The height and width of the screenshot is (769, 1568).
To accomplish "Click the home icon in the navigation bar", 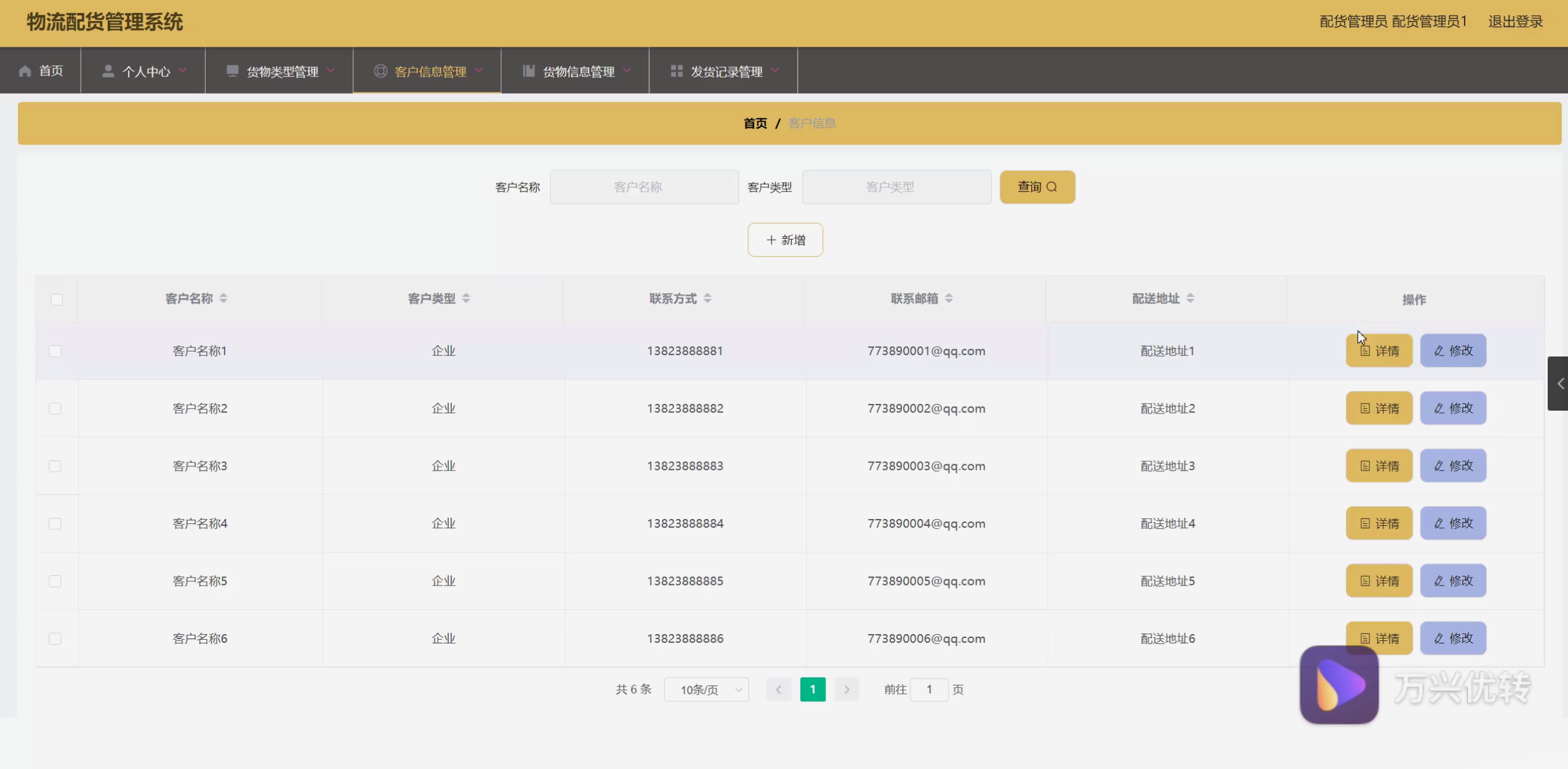I will coord(25,71).
